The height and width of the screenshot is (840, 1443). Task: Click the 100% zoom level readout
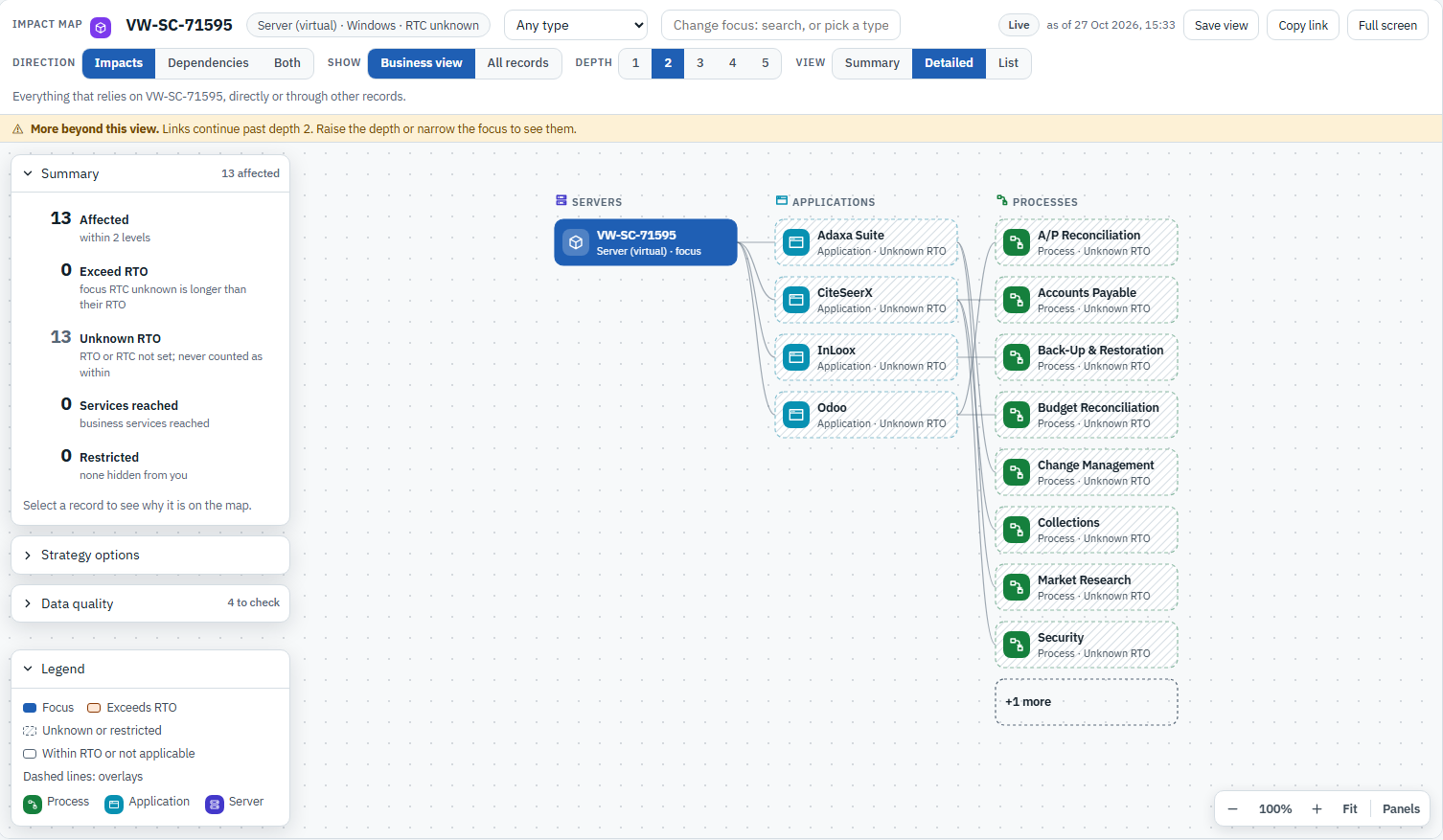(x=1275, y=809)
